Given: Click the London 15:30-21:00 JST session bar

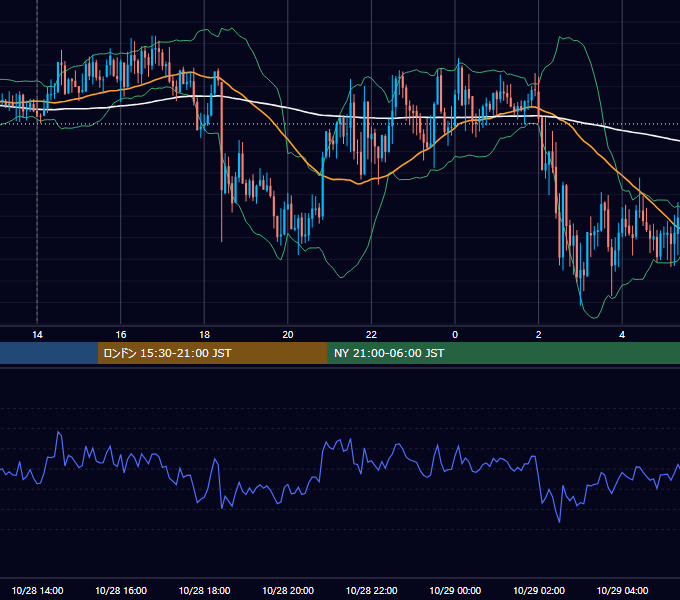Looking at the screenshot, I should point(212,353).
